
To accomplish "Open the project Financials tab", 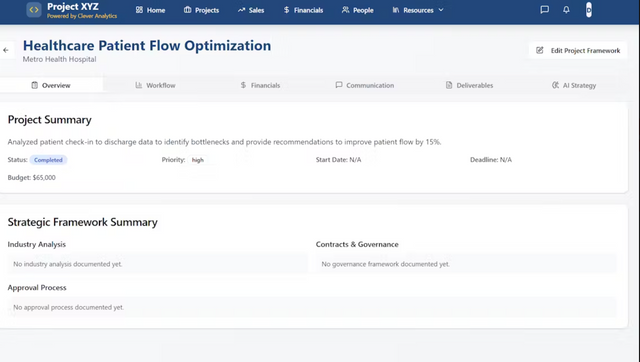I will [260, 85].
